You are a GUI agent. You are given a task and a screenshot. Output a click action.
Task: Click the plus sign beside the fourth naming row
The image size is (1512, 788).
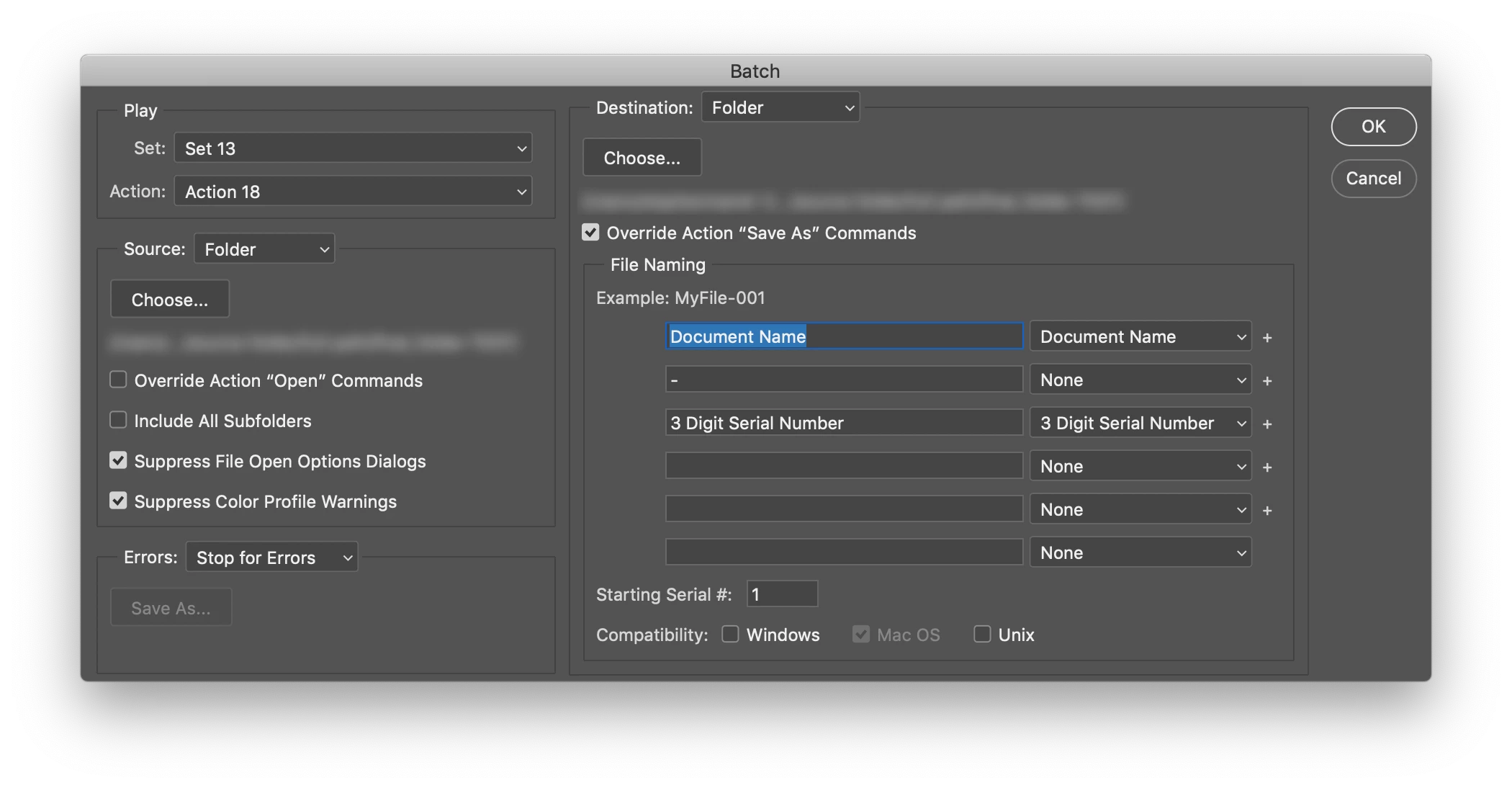[x=1267, y=467]
